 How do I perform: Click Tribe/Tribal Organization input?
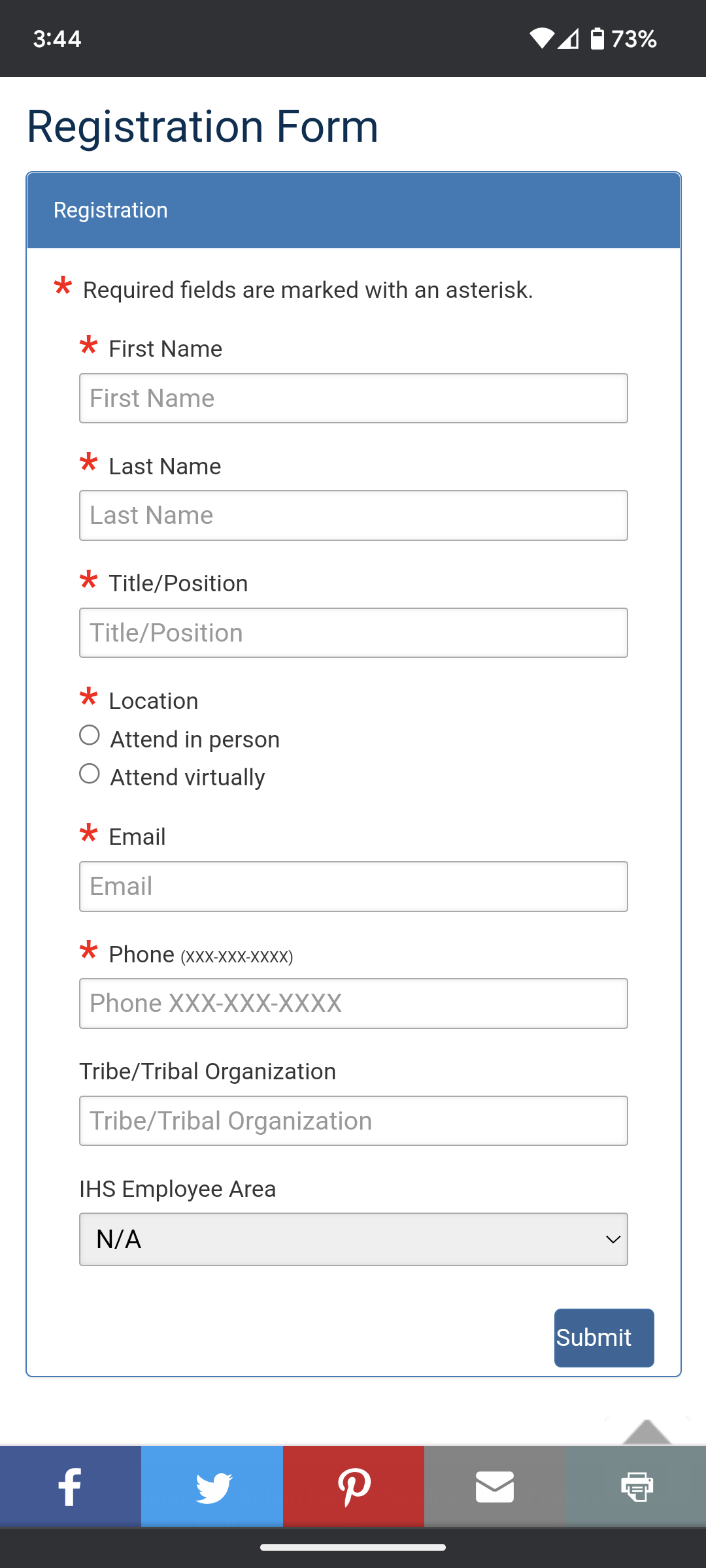click(354, 1121)
